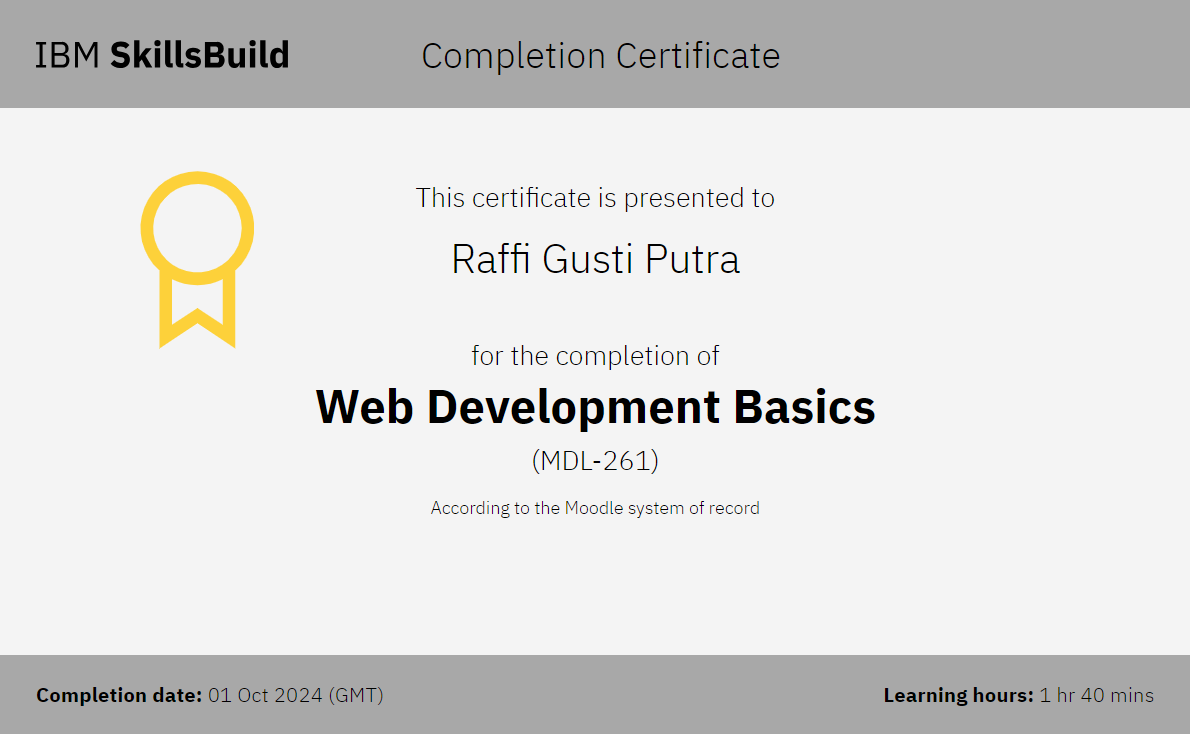
Task: Select the date 01 Oct 2024
Action: coord(265,695)
